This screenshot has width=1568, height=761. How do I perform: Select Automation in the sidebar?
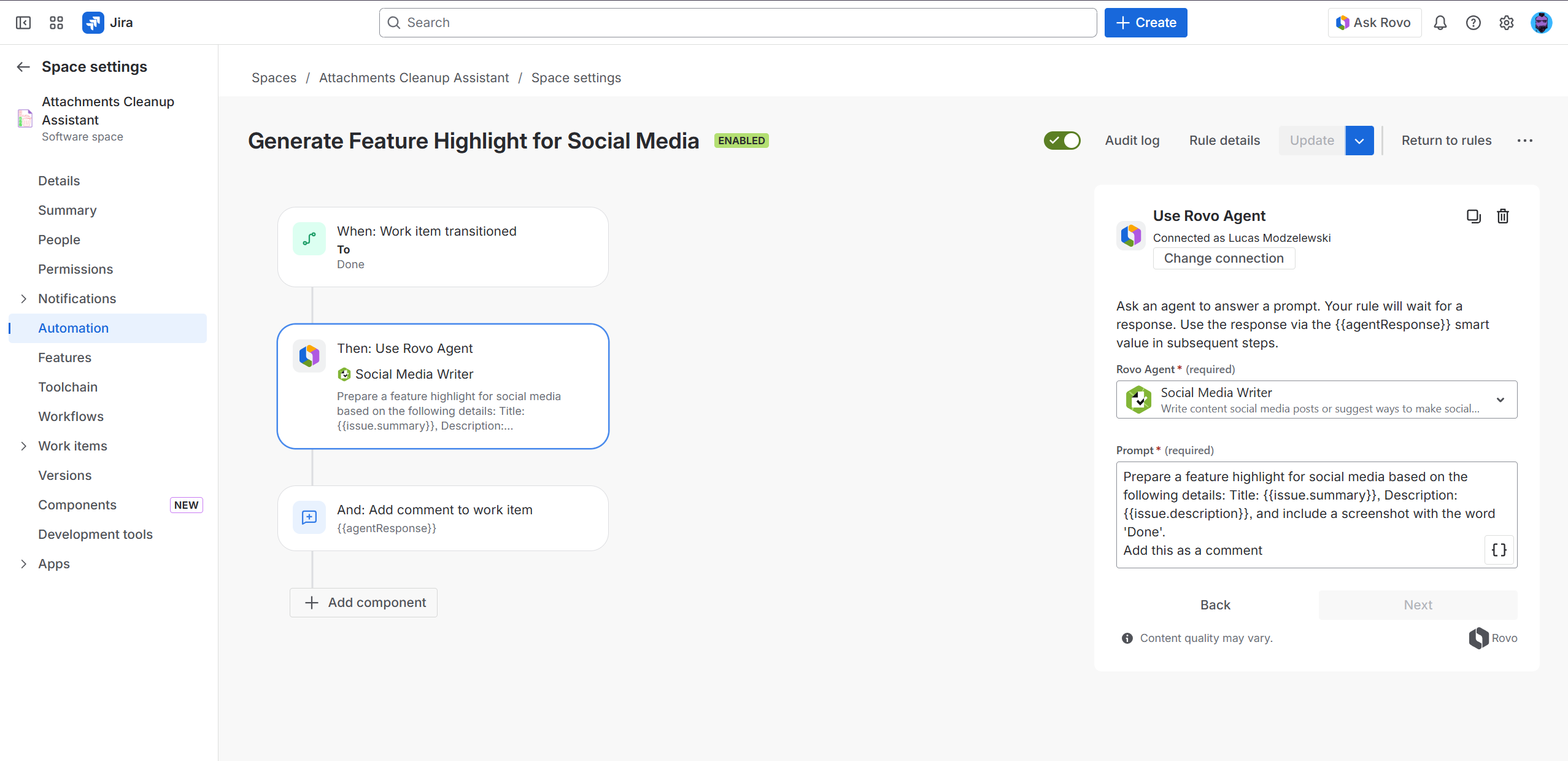coord(73,328)
